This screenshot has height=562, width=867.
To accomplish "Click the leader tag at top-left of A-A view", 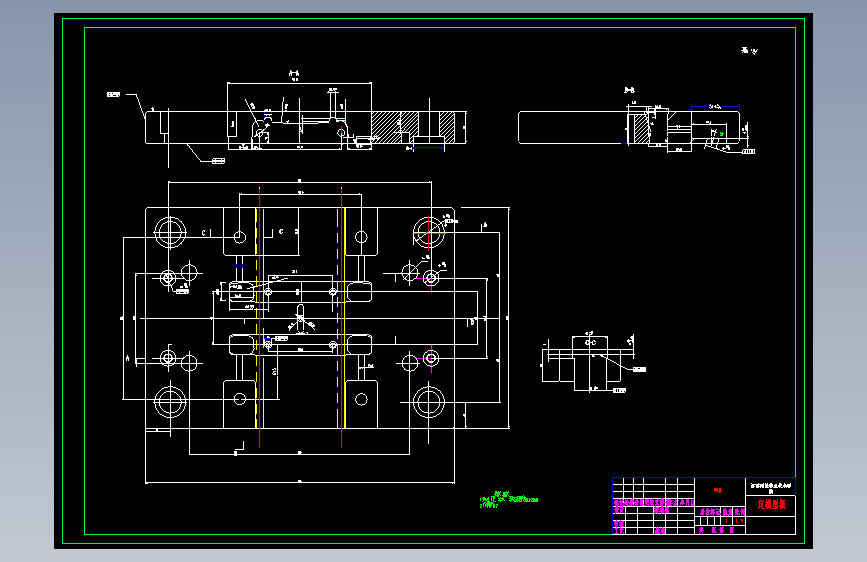I will (x=113, y=95).
